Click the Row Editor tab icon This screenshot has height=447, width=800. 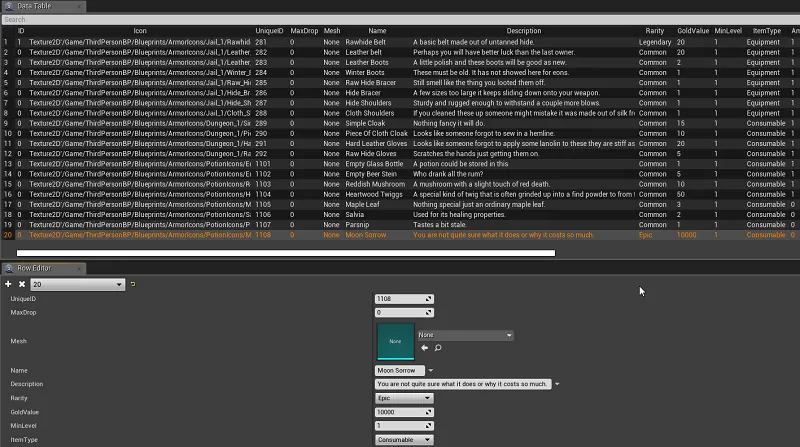pos(9,268)
